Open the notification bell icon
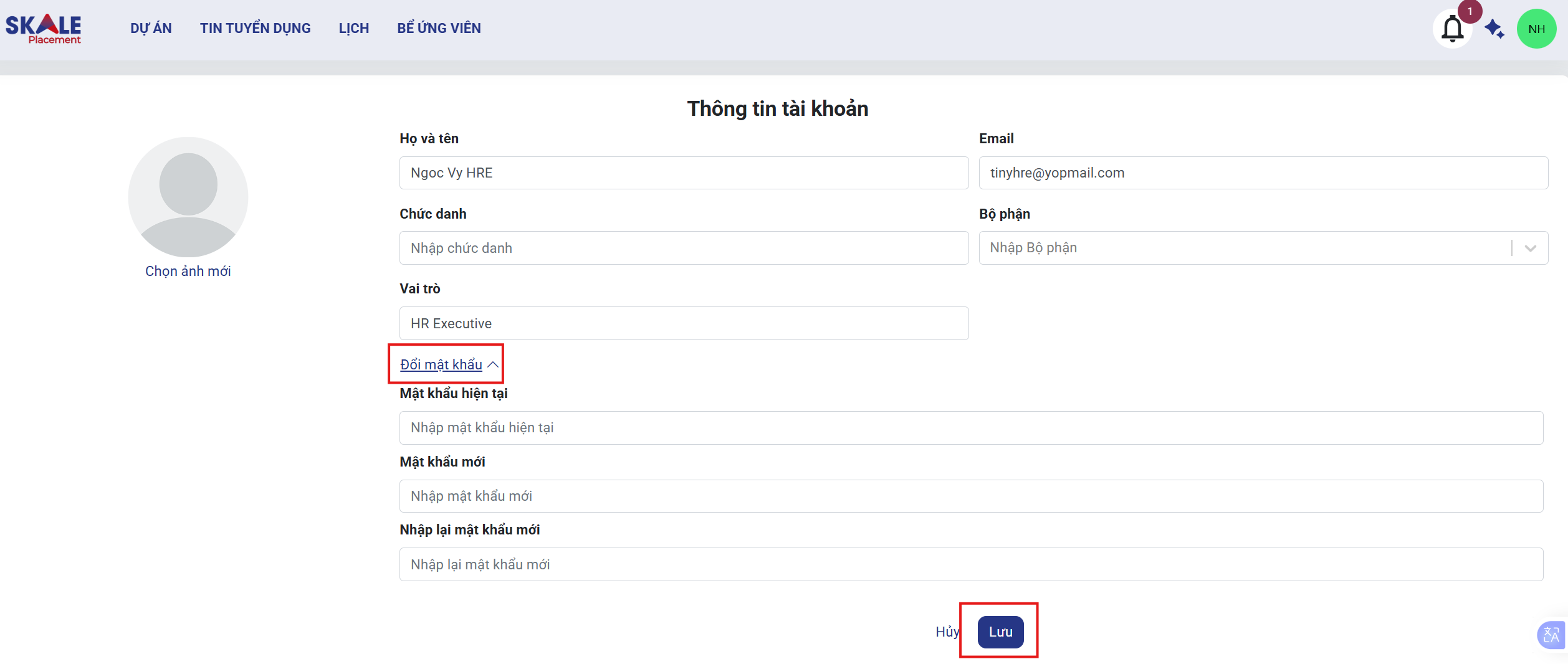This screenshot has height=664, width=1568. [1452, 29]
